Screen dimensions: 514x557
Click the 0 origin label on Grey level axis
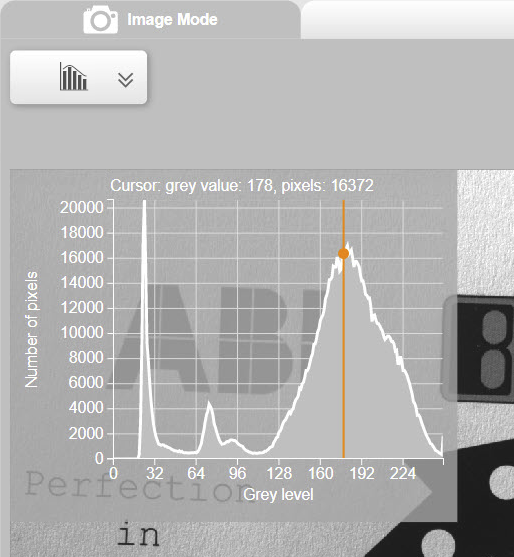point(113,474)
